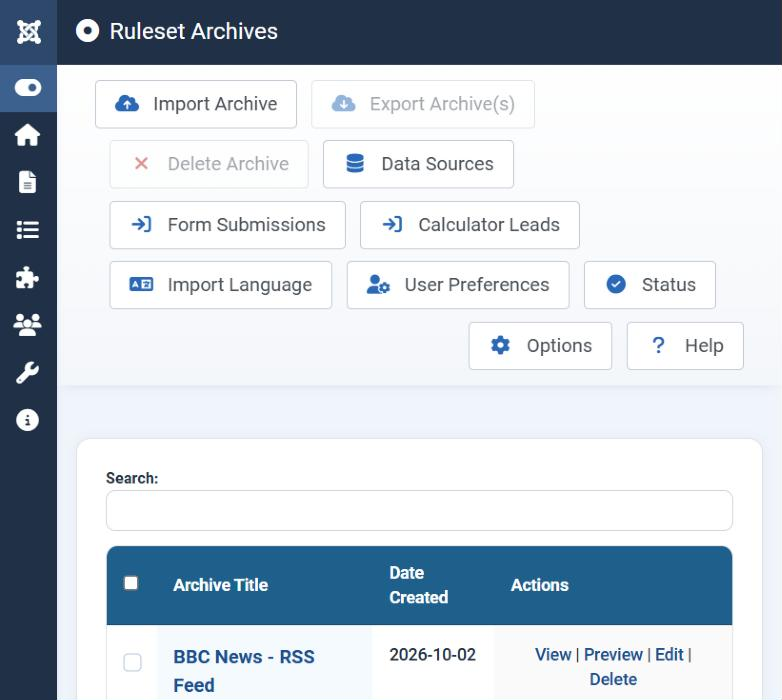Open the System wrench sidebar icon
This screenshot has width=782, height=700.
[x=27, y=372]
